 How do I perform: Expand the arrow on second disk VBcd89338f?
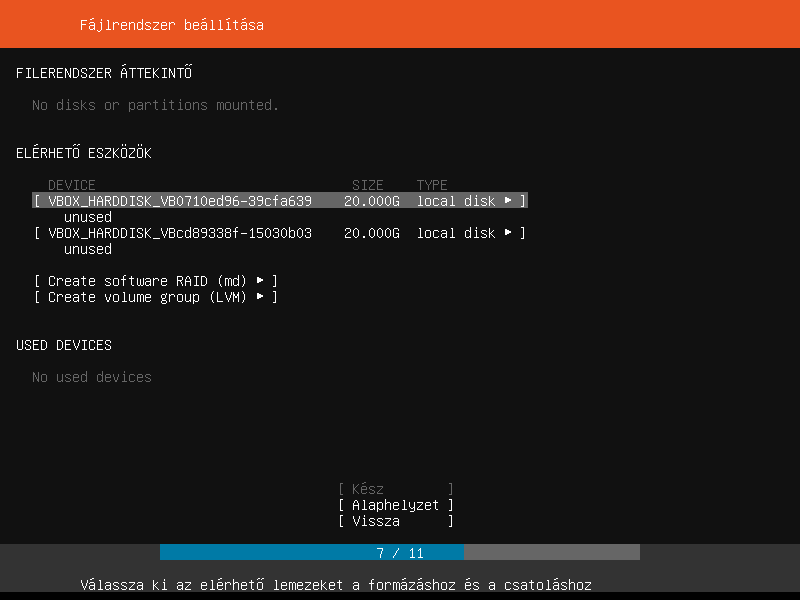(x=508, y=233)
